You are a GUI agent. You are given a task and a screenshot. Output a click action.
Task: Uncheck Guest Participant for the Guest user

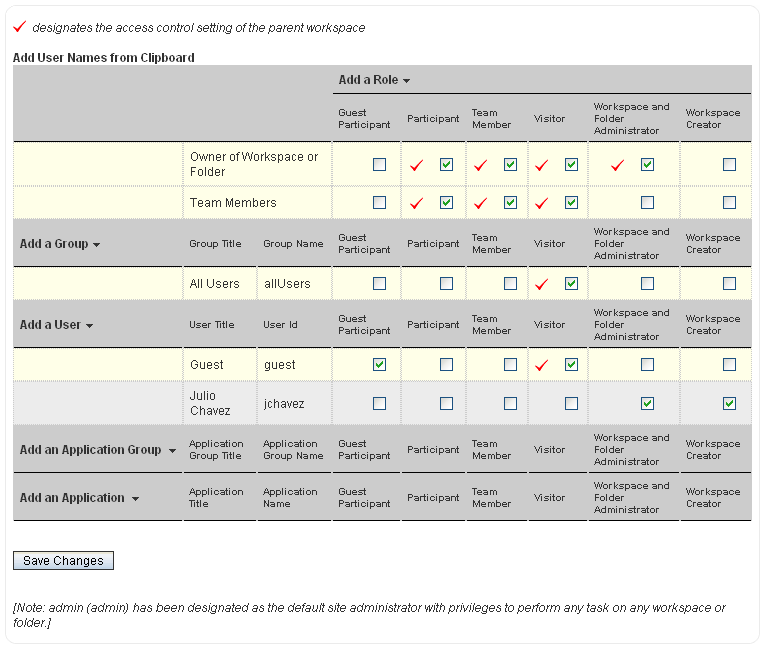pyautogui.click(x=379, y=365)
